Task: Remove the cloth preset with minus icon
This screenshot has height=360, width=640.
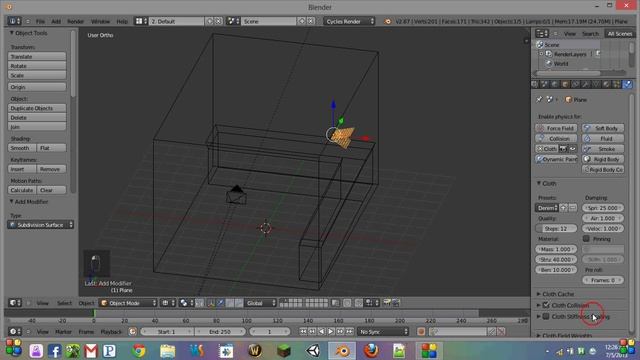Action: click(x=573, y=208)
